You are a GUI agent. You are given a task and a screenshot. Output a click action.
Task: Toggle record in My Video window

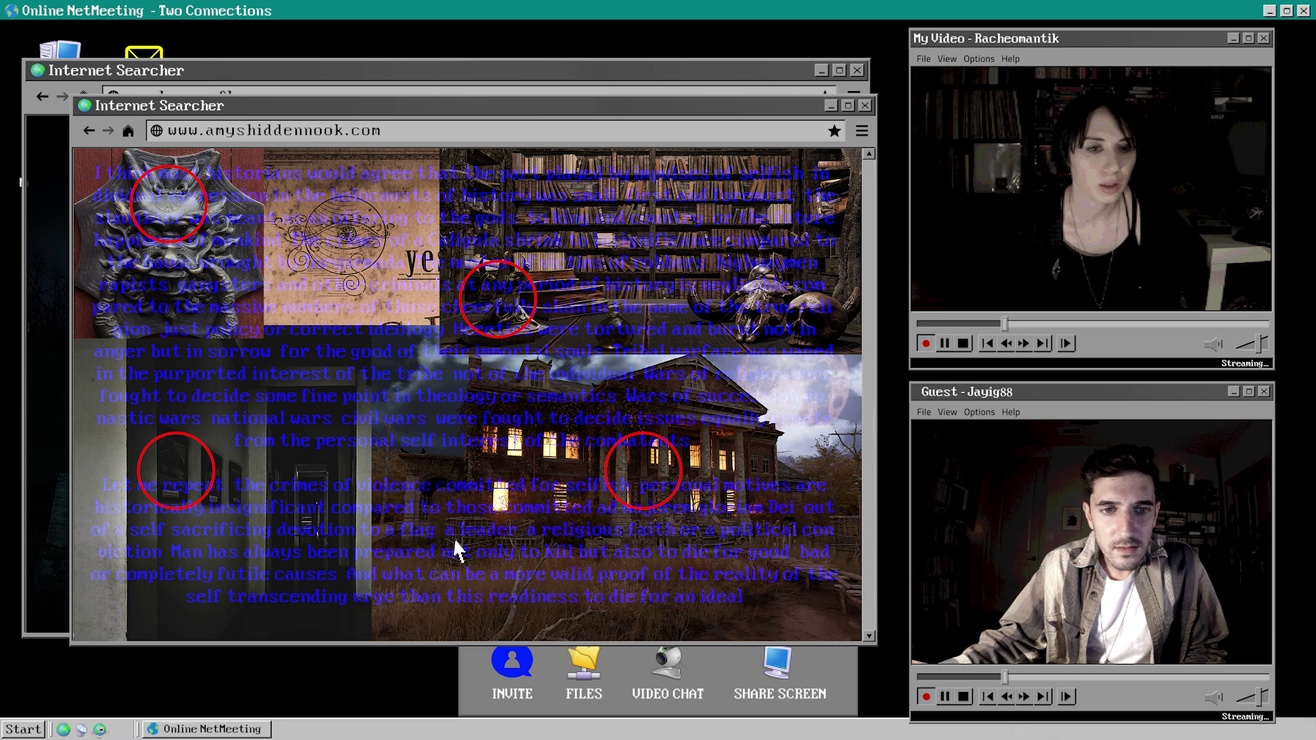coord(926,344)
